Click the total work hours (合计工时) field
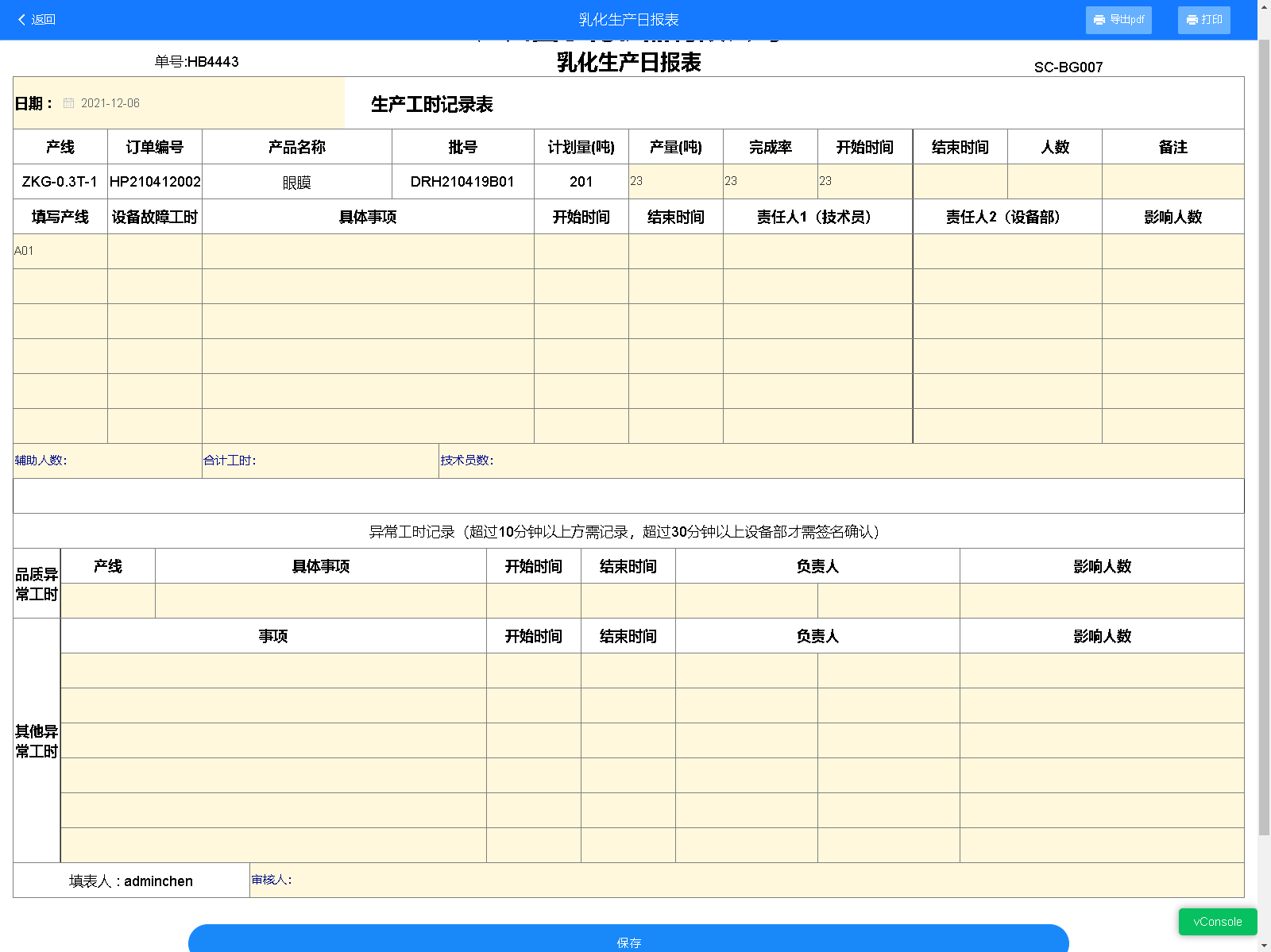The height and width of the screenshot is (952, 1271). [x=342, y=461]
